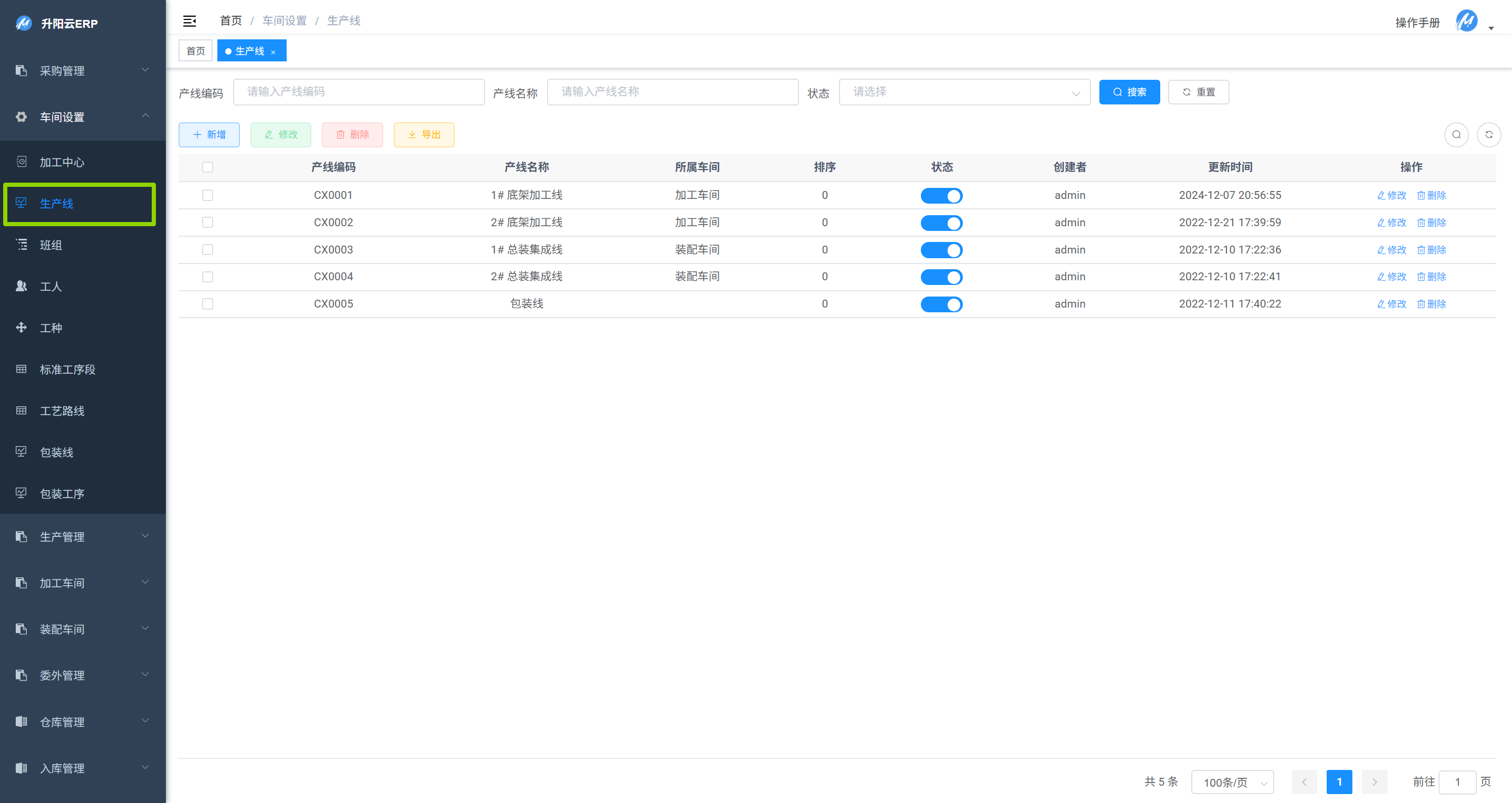The image size is (1512, 803).
Task: Toggle the status switch for CX0002
Action: [941, 223]
